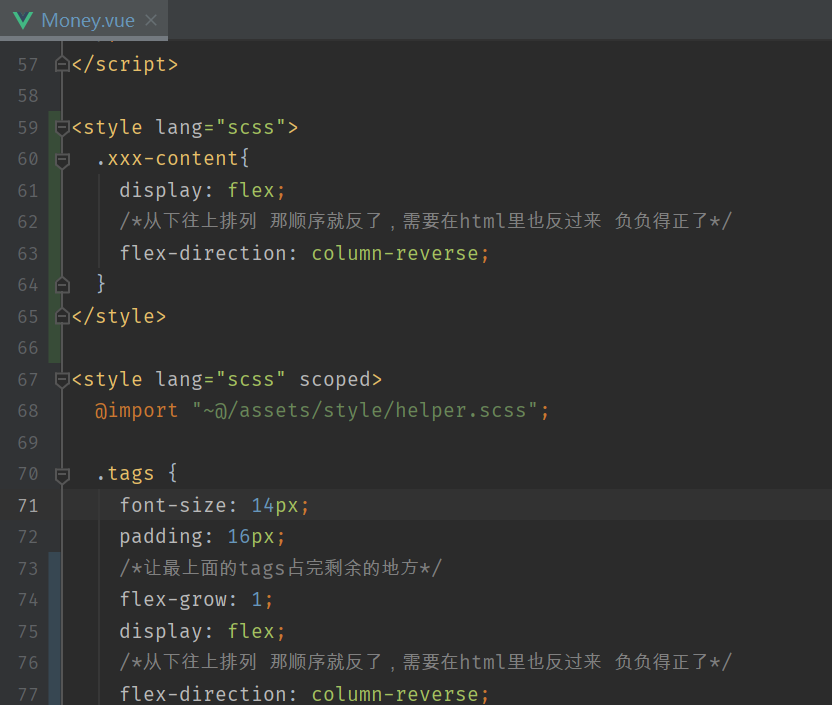The height and width of the screenshot is (705, 832).
Task: Click line number 63 in the gutter
Action: (28, 254)
